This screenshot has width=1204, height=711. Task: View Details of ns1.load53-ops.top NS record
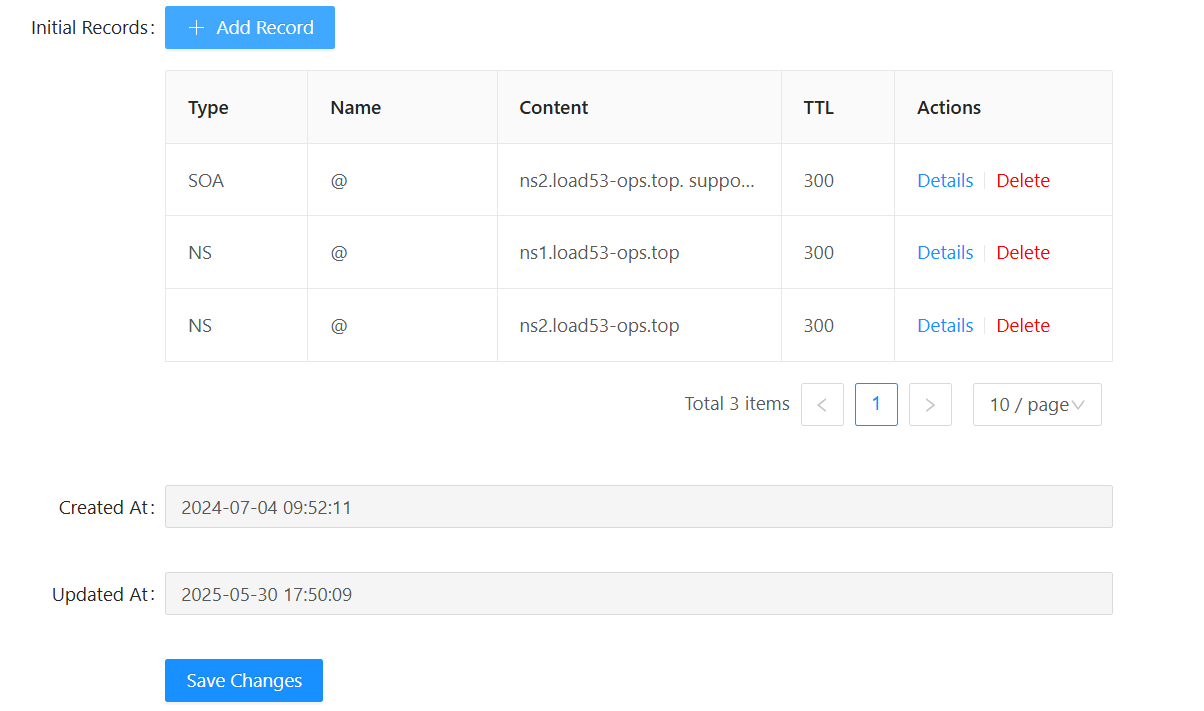click(945, 253)
